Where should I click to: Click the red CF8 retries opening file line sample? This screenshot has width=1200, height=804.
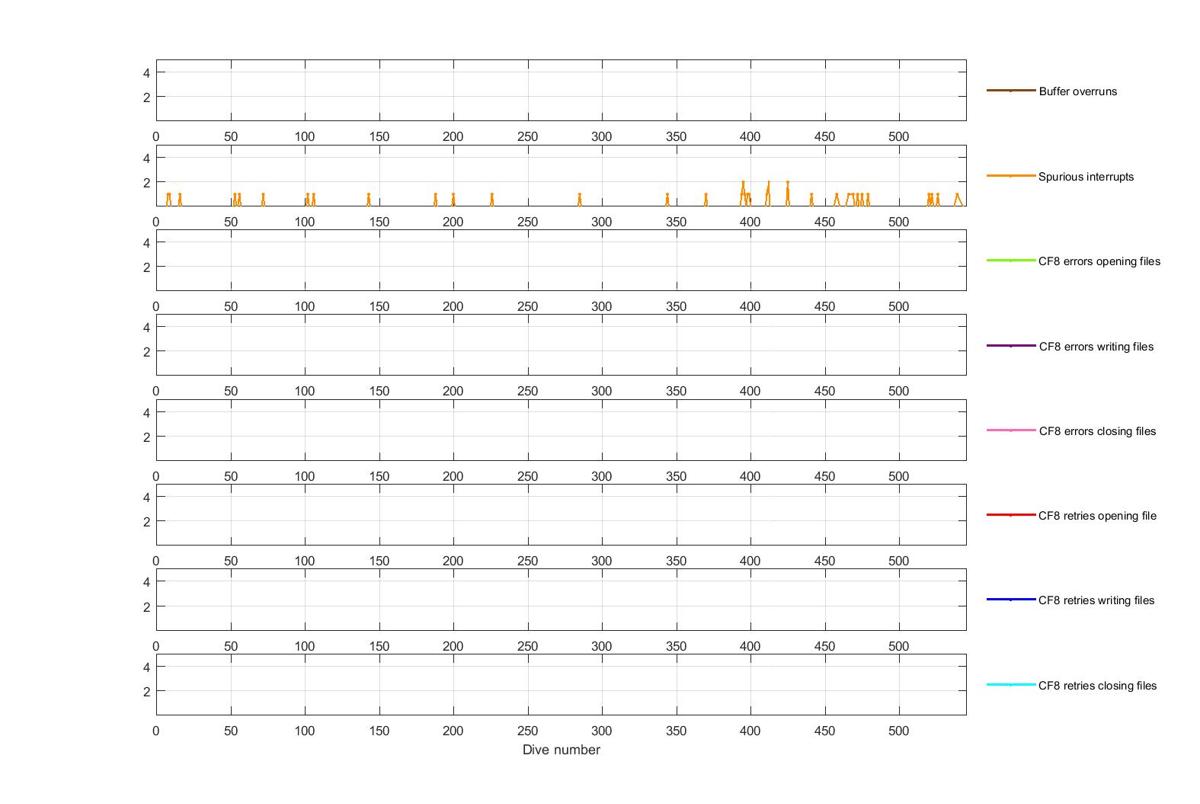[1011, 515]
